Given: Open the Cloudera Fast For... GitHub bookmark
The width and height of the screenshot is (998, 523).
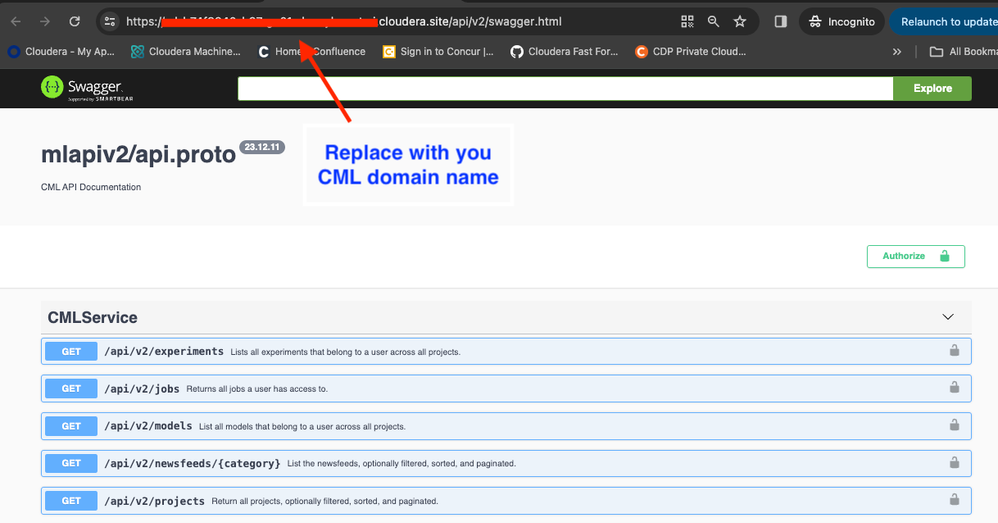Looking at the screenshot, I should (x=564, y=52).
